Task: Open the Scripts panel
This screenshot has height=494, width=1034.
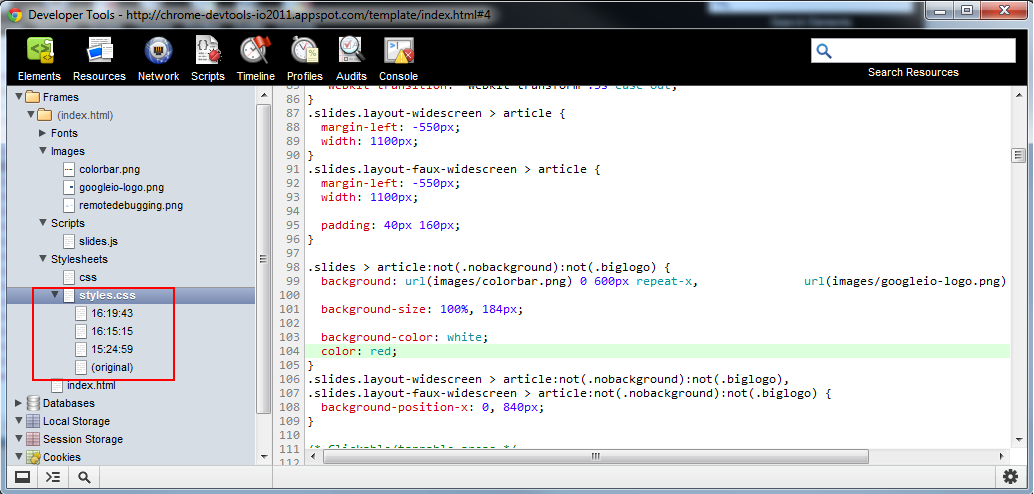Action: tap(208, 59)
